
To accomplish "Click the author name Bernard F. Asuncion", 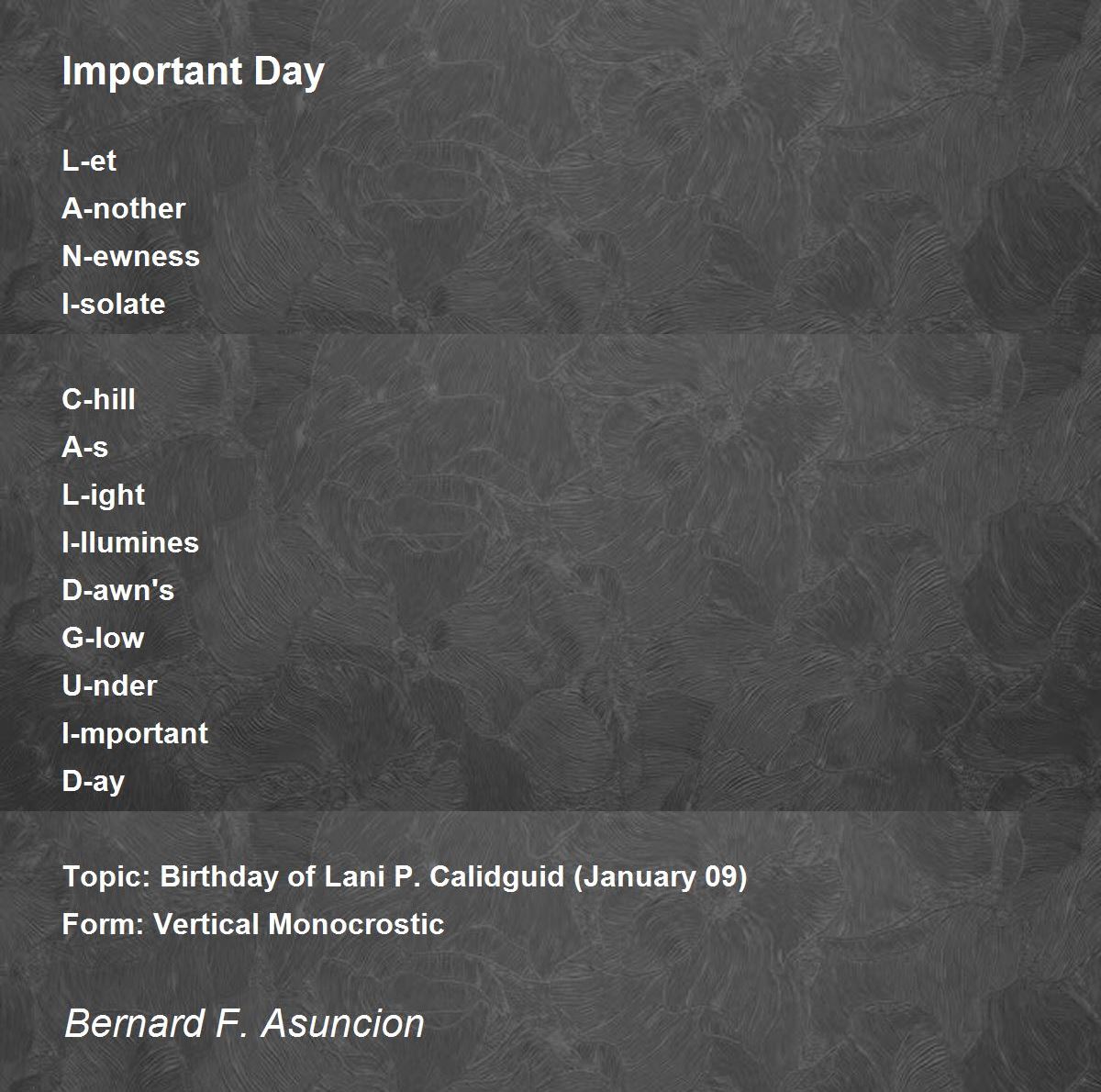I will [x=244, y=1023].
